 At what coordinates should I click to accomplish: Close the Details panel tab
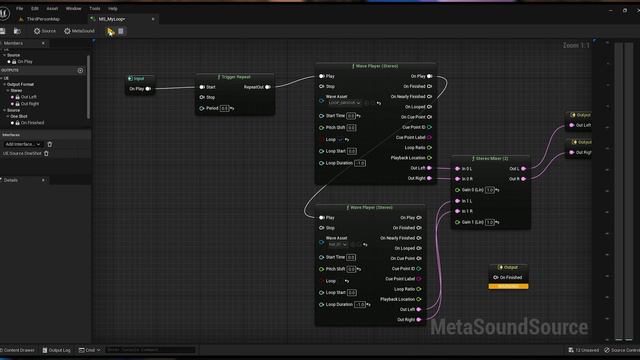43,180
